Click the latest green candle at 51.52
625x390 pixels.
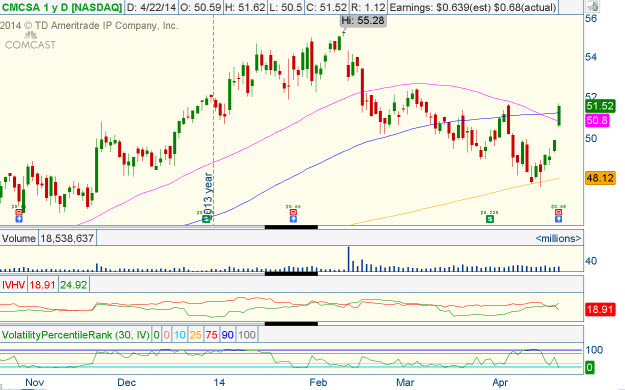[559, 116]
